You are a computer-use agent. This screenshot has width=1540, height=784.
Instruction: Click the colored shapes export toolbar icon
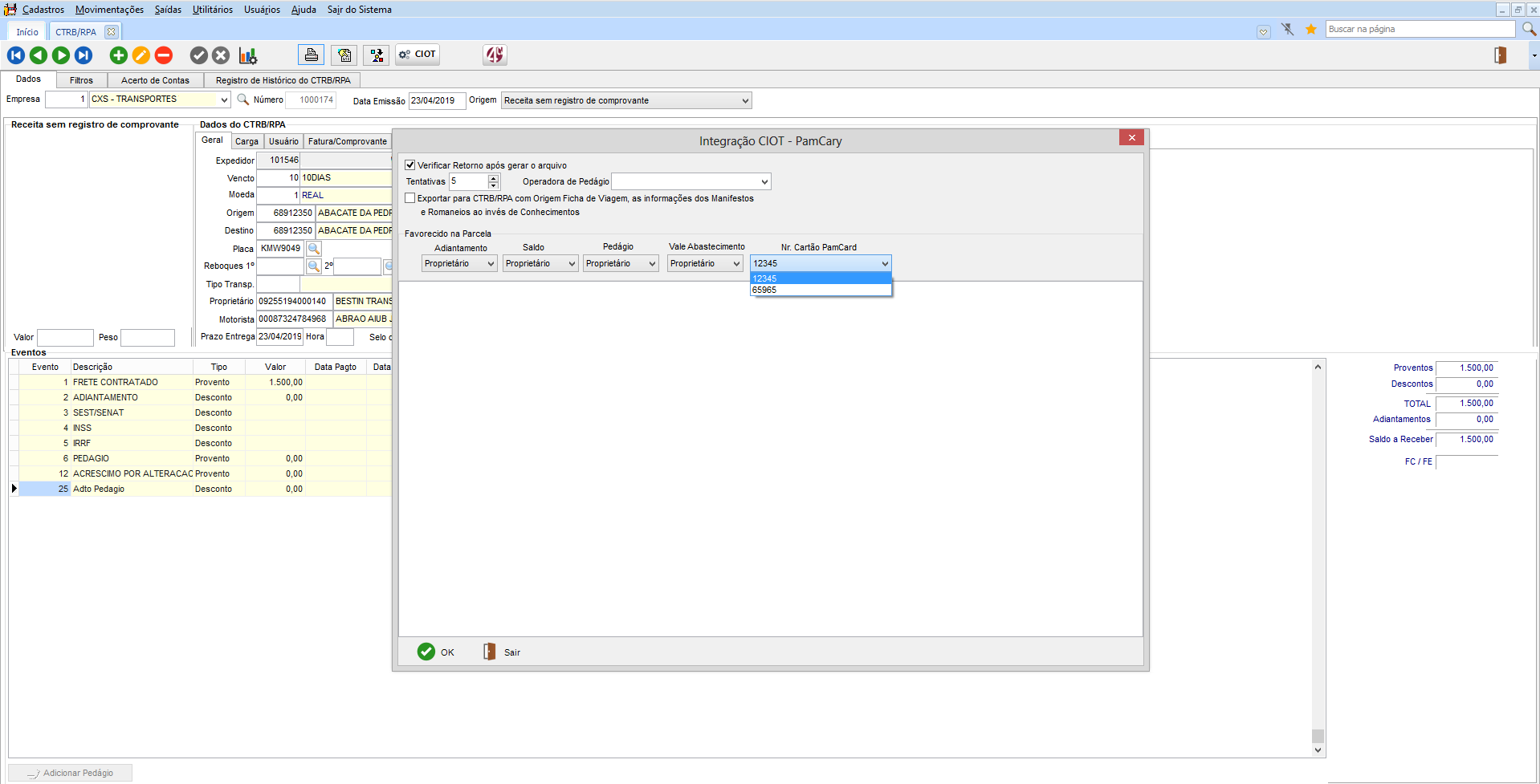point(377,55)
